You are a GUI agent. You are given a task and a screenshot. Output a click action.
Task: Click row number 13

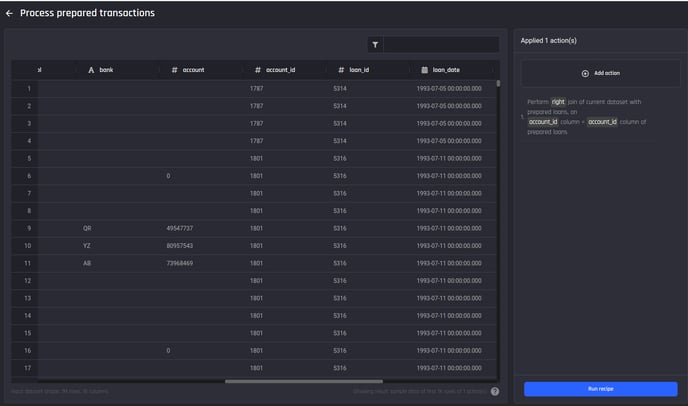click(28, 298)
